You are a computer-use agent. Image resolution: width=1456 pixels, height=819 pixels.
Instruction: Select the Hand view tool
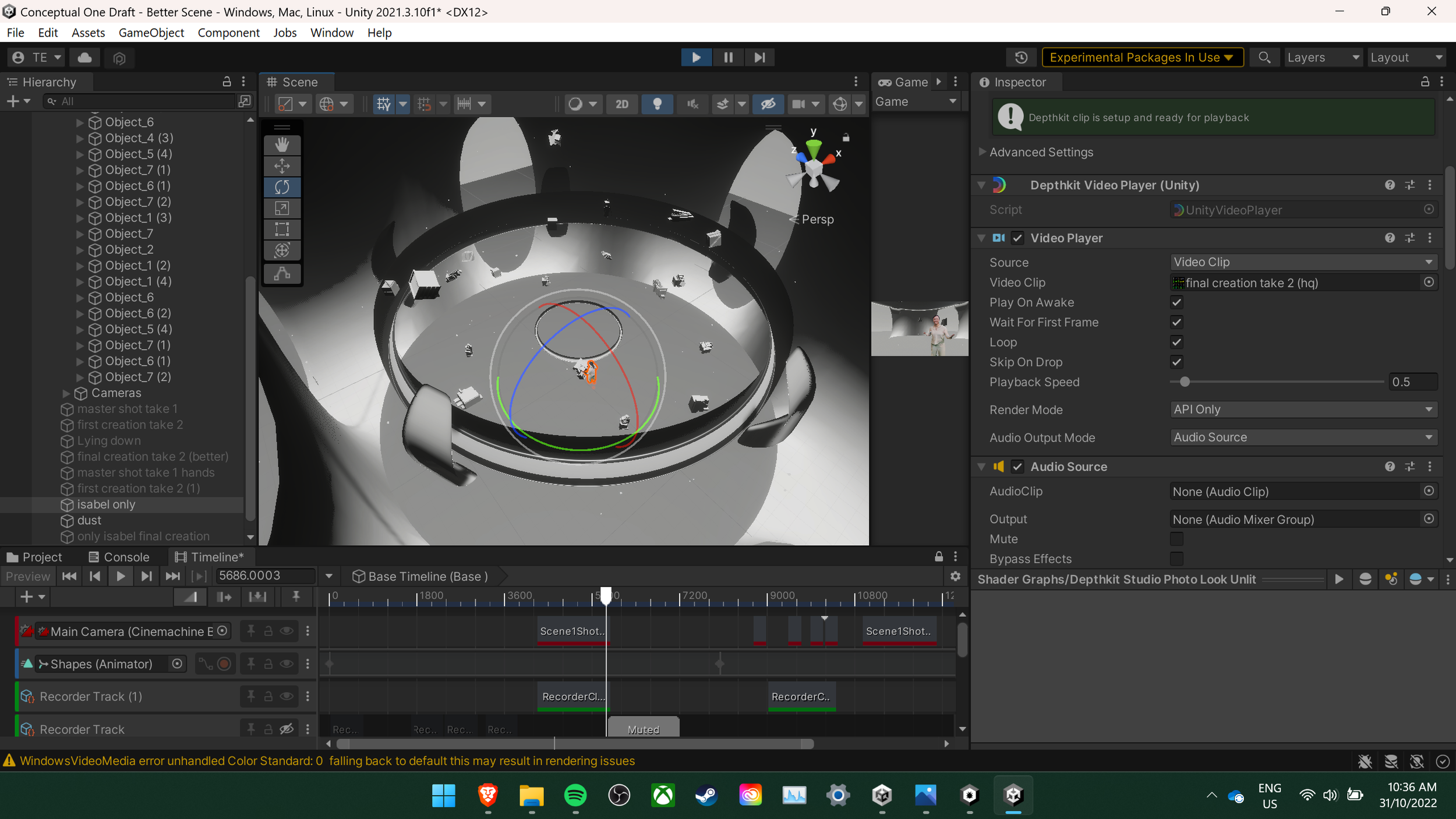click(x=282, y=144)
